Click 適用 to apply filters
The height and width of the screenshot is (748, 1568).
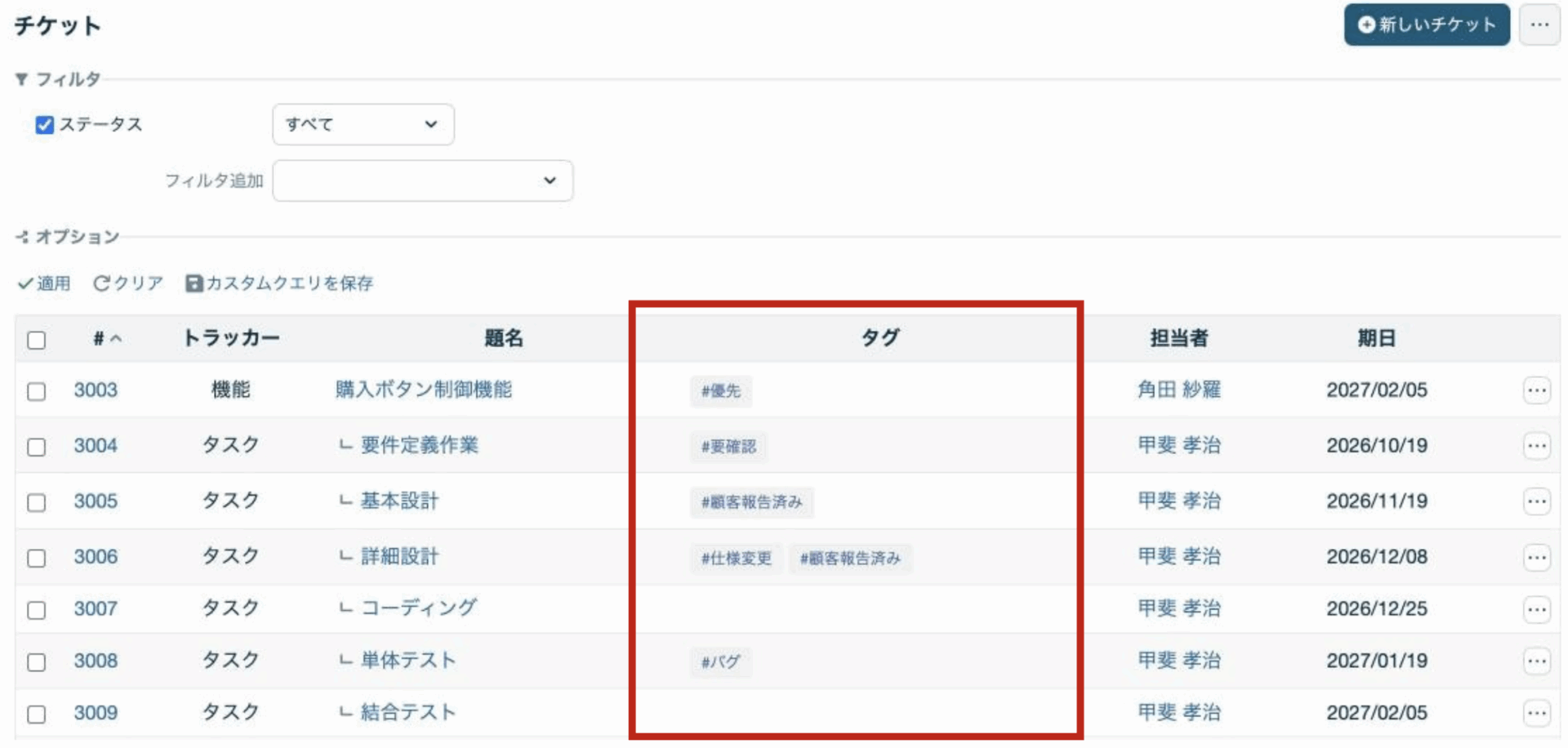[x=44, y=283]
